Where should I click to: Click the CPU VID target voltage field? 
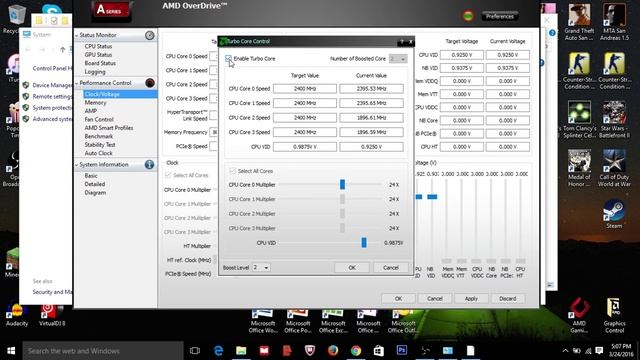(462, 55)
